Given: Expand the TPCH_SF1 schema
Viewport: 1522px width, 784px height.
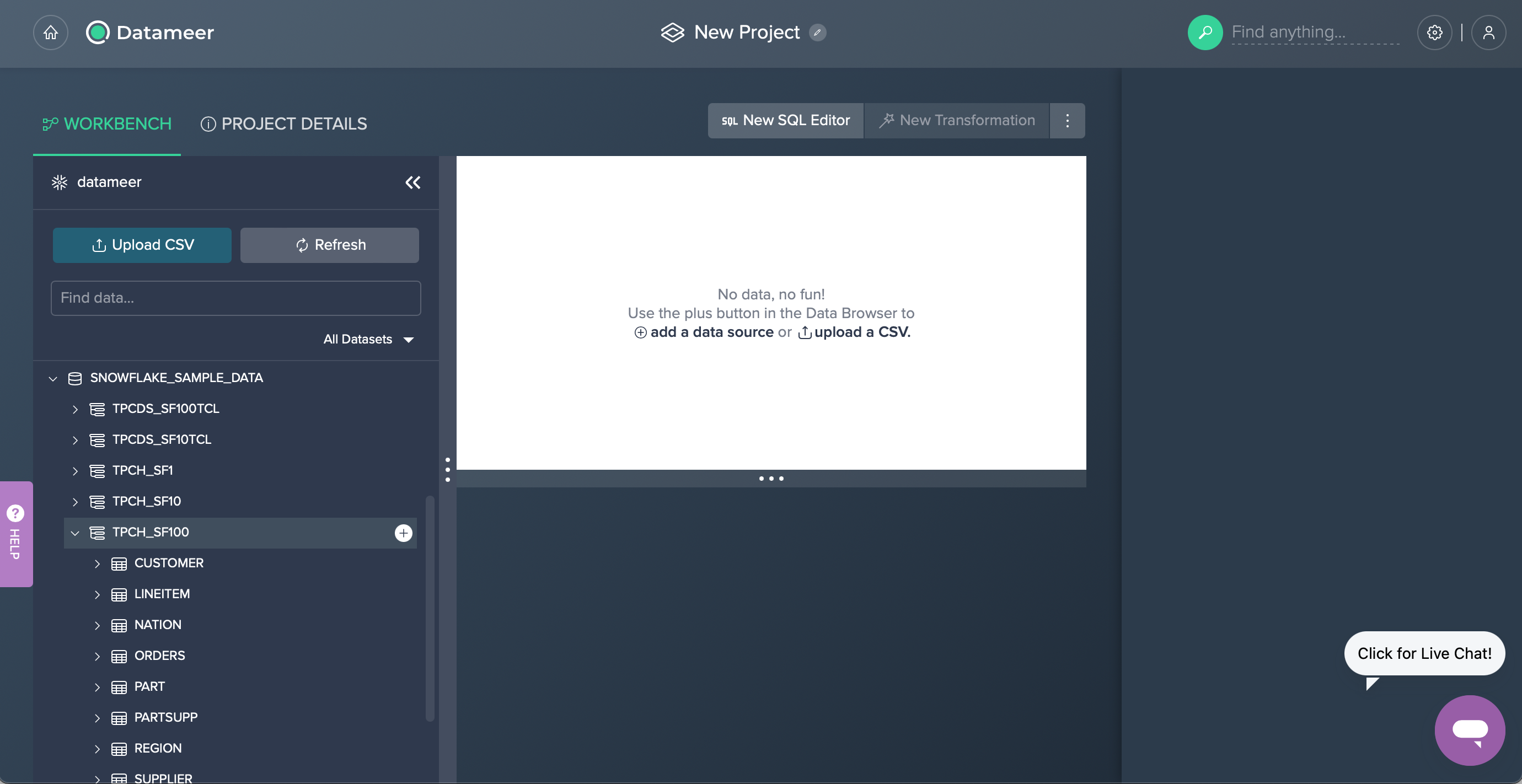Looking at the screenshot, I should (76, 470).
